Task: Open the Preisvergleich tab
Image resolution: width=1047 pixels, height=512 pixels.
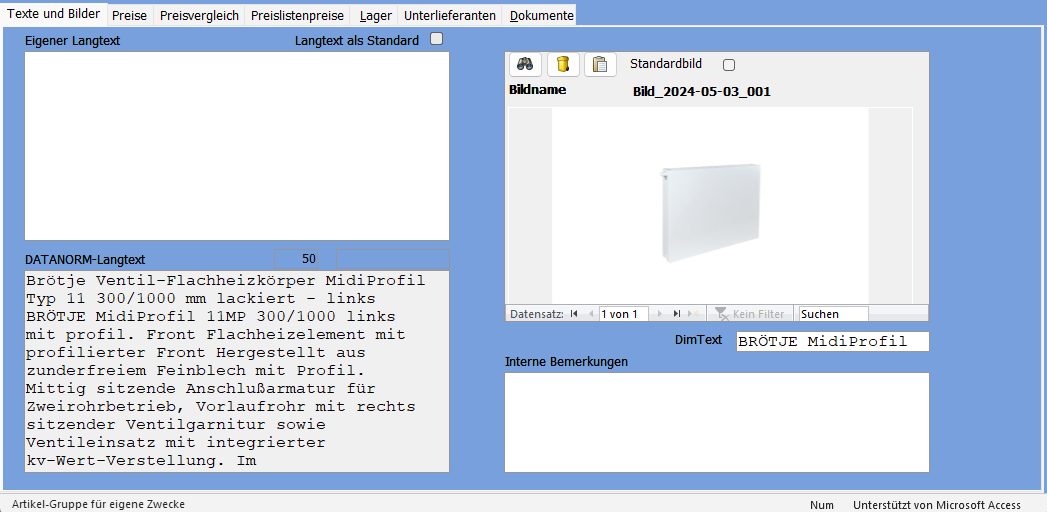Action: pos(198,16)
